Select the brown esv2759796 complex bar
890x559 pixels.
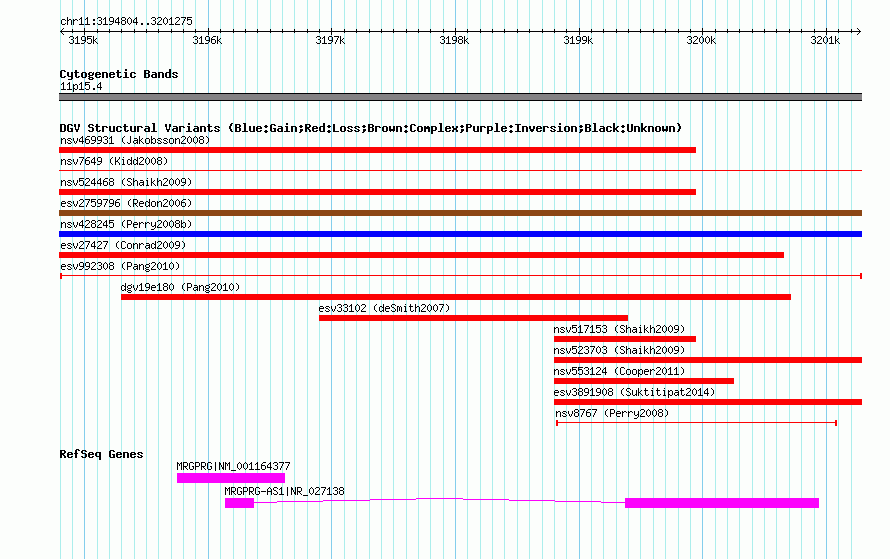coord(460,213)
